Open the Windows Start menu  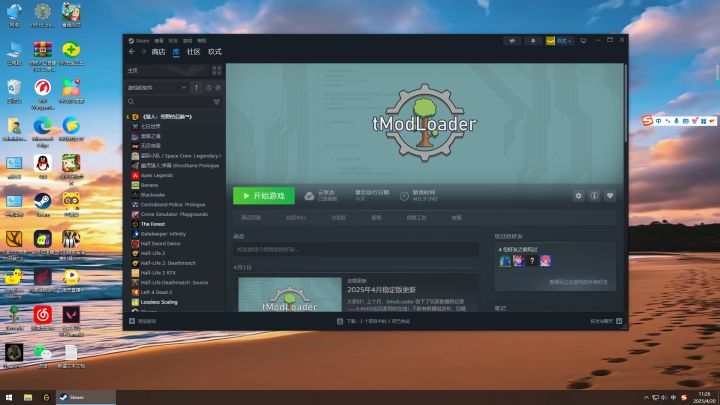tap(9, 398)
